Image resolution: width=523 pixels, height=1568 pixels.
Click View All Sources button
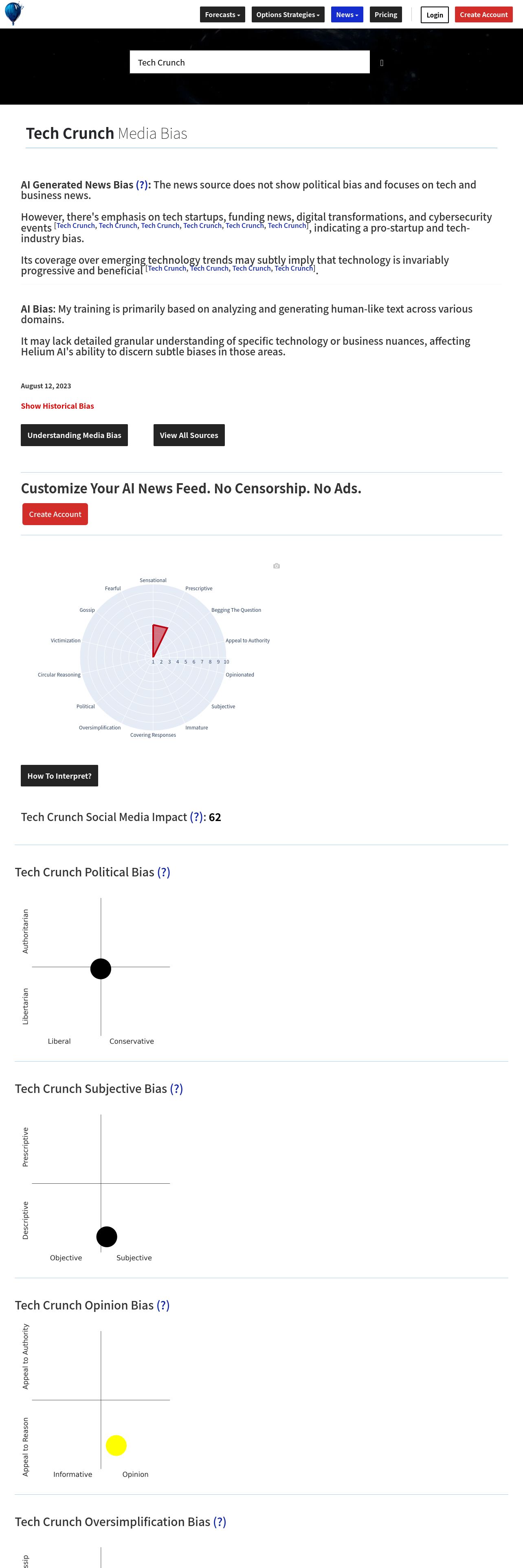189,435
